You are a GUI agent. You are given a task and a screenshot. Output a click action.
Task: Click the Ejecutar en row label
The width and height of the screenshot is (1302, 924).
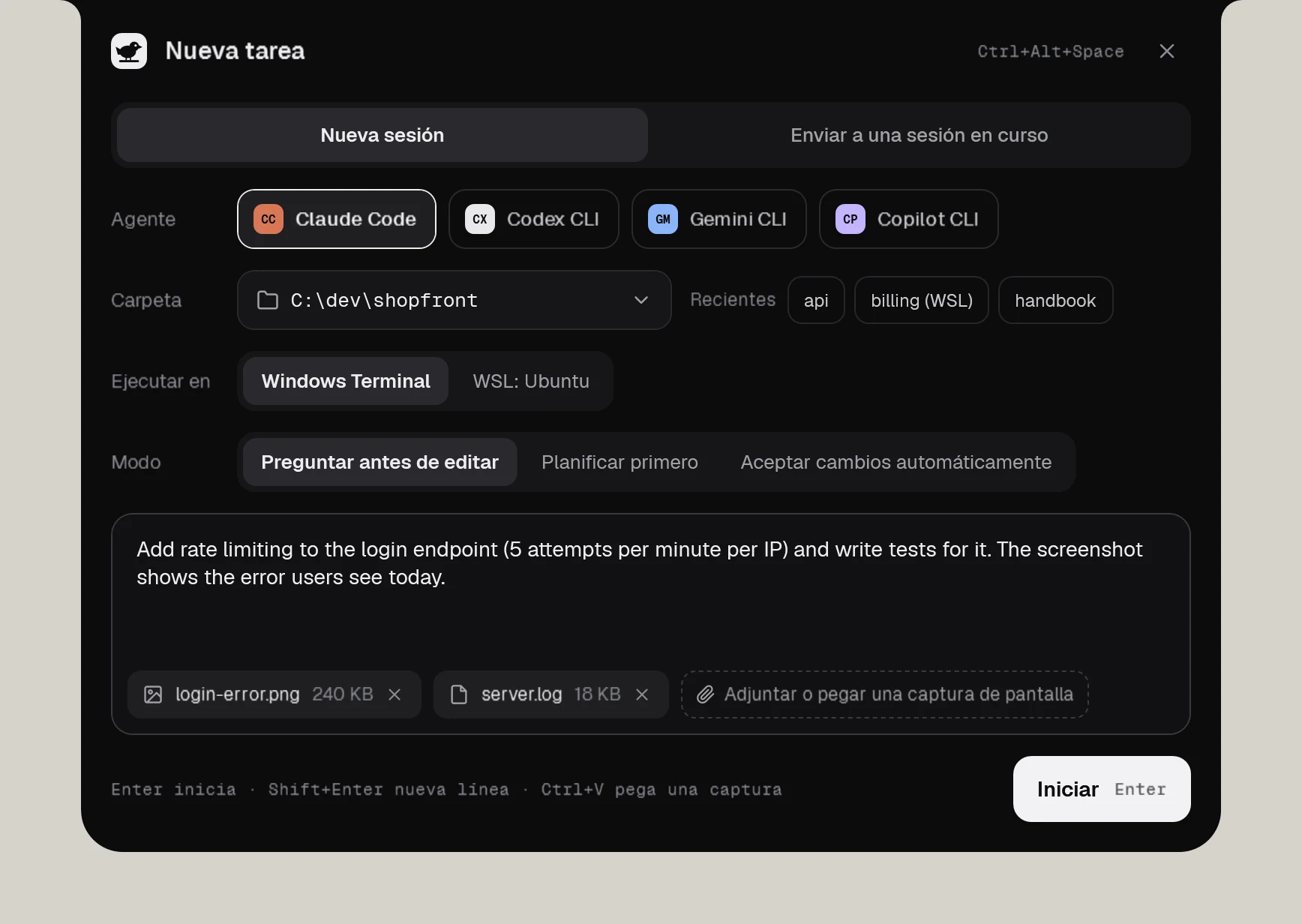[x=160, y=381]
